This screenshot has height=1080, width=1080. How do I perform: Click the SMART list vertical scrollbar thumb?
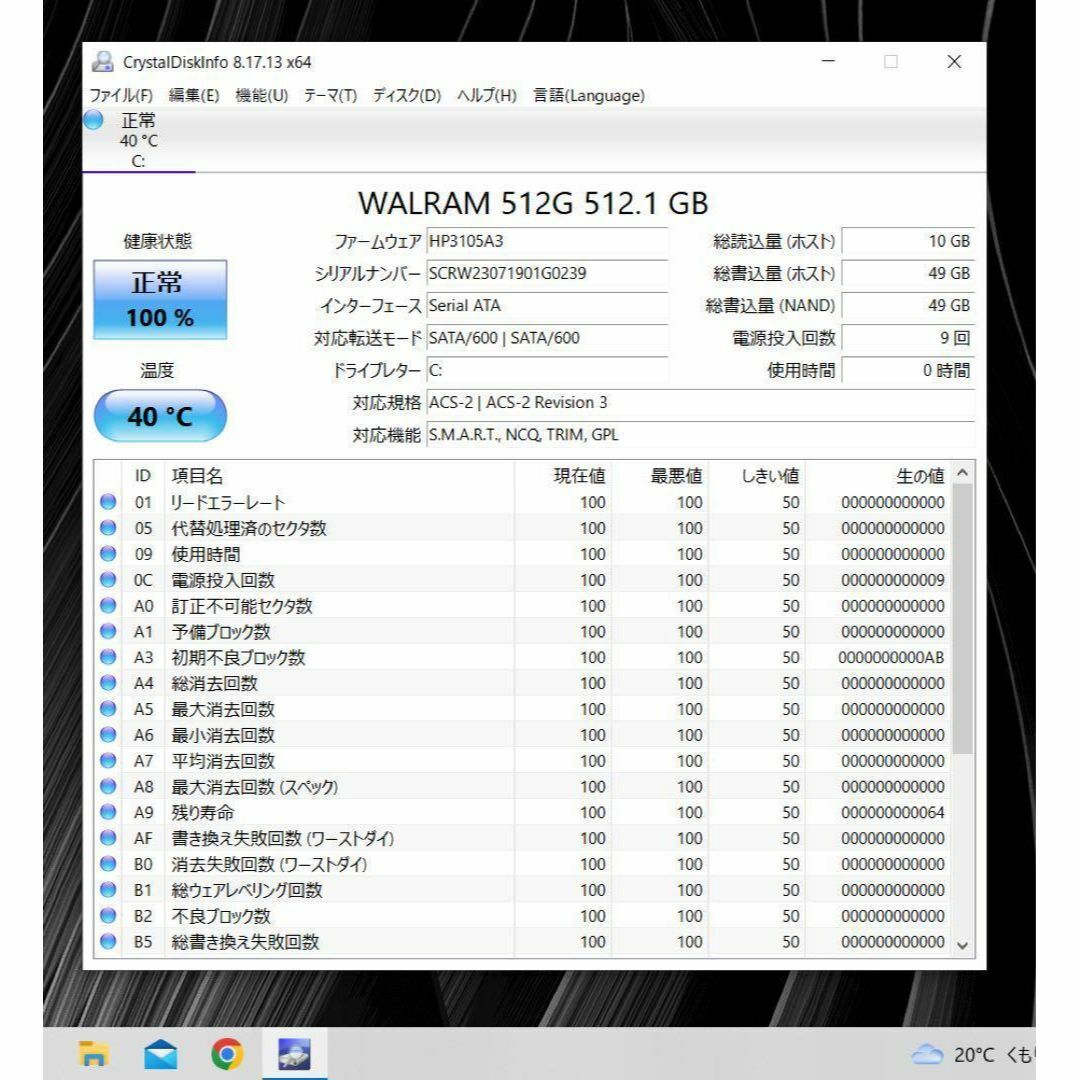[963, 619]
